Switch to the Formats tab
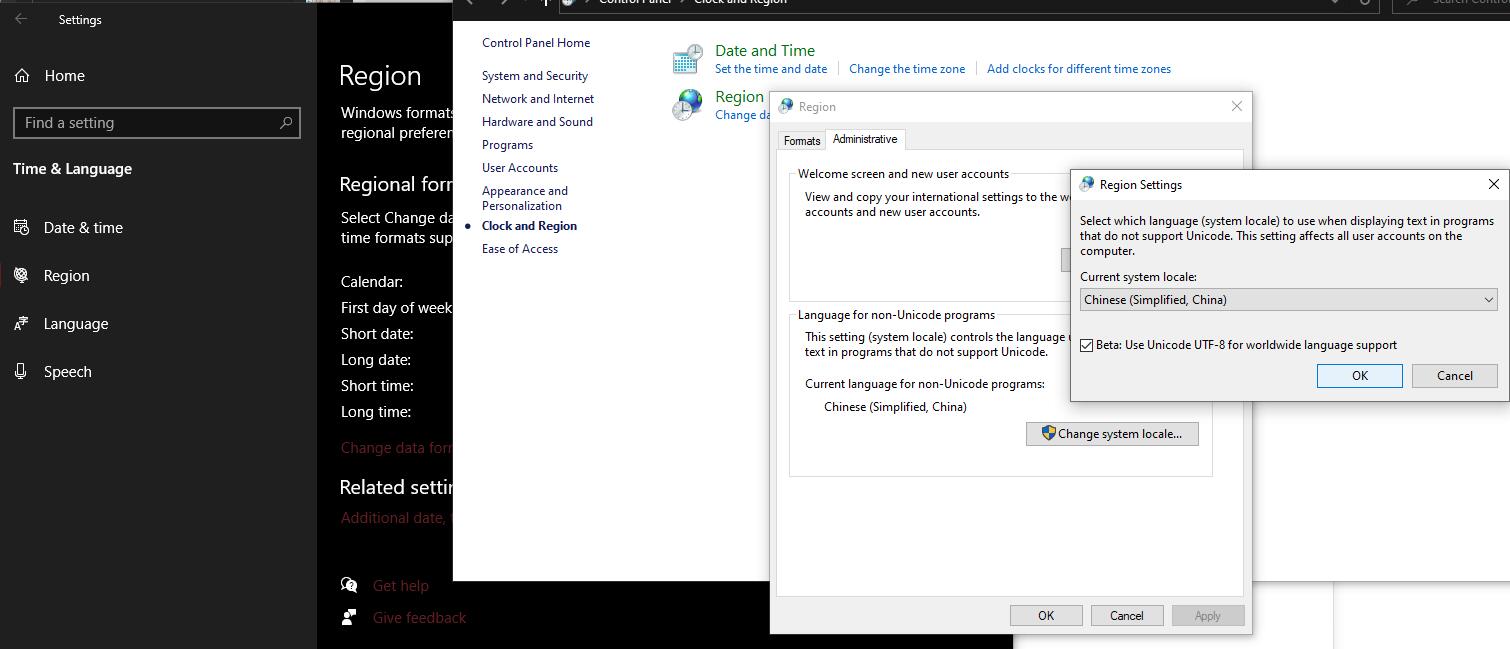The height and width of the screenshot is (649, 1510). click(802, 141)
